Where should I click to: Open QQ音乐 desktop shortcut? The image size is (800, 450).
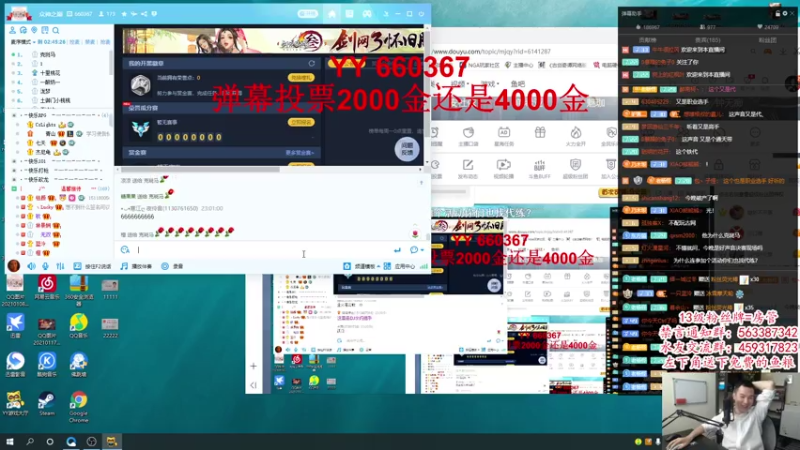[79, 327]
